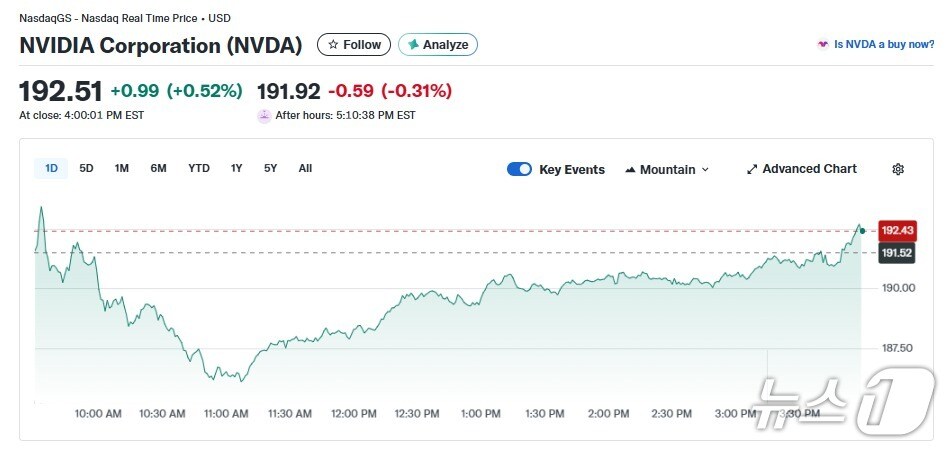Select the 1D time range tab
Viewport: 949px width, 449px height.
[51, 168]
